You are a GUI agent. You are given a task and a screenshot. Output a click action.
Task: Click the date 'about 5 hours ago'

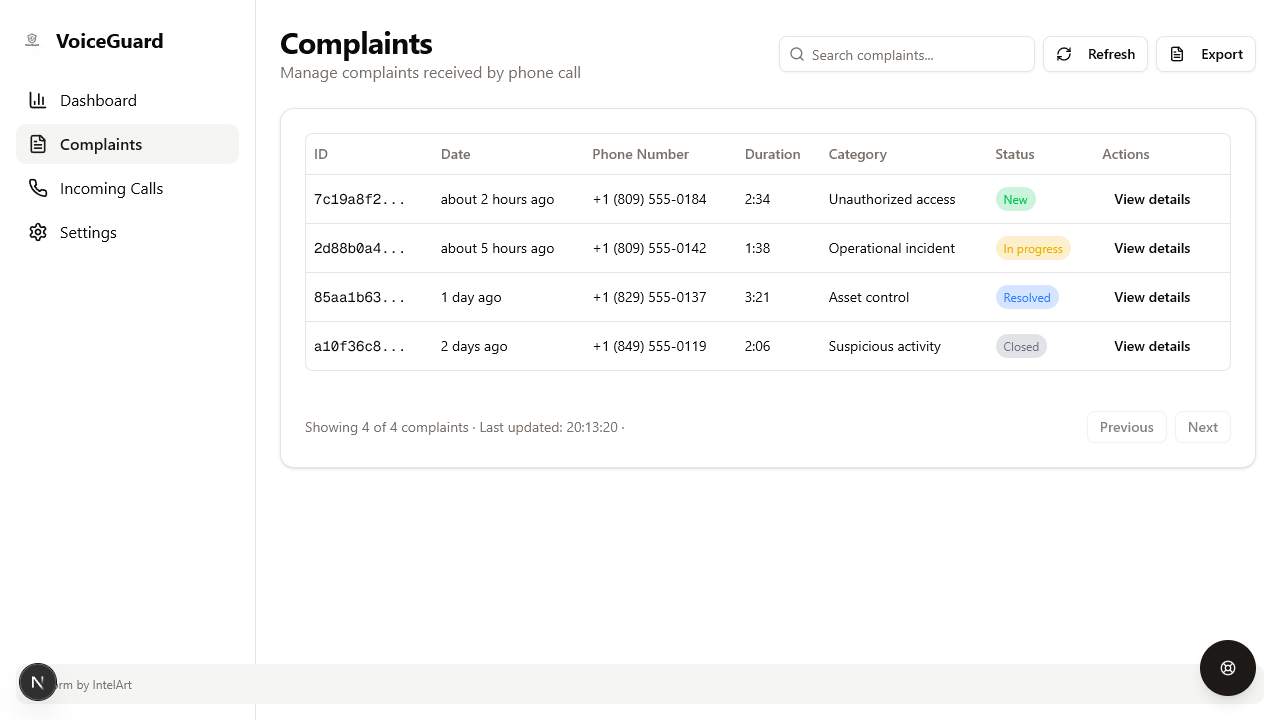[x=497, y=248]
